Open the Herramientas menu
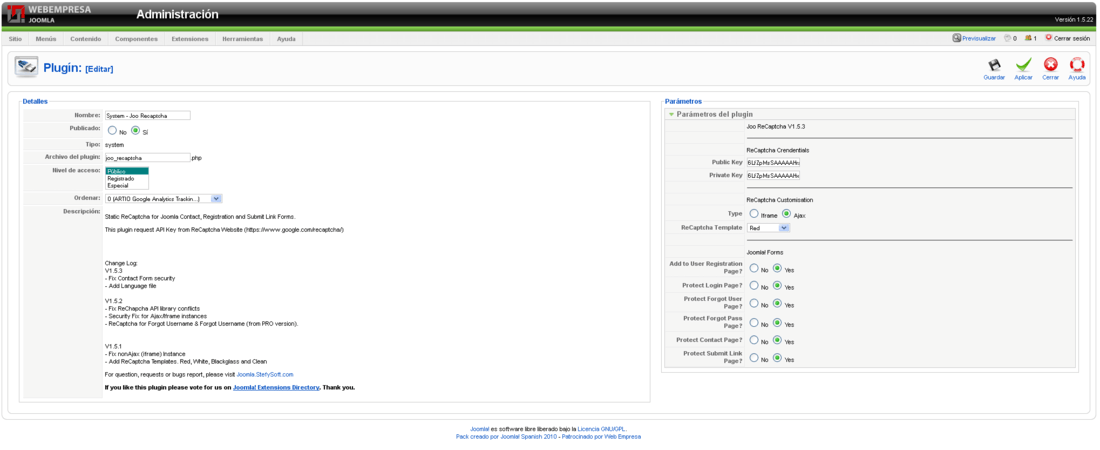This screenshot has height=450, width=1100. [x=243, y=39]
